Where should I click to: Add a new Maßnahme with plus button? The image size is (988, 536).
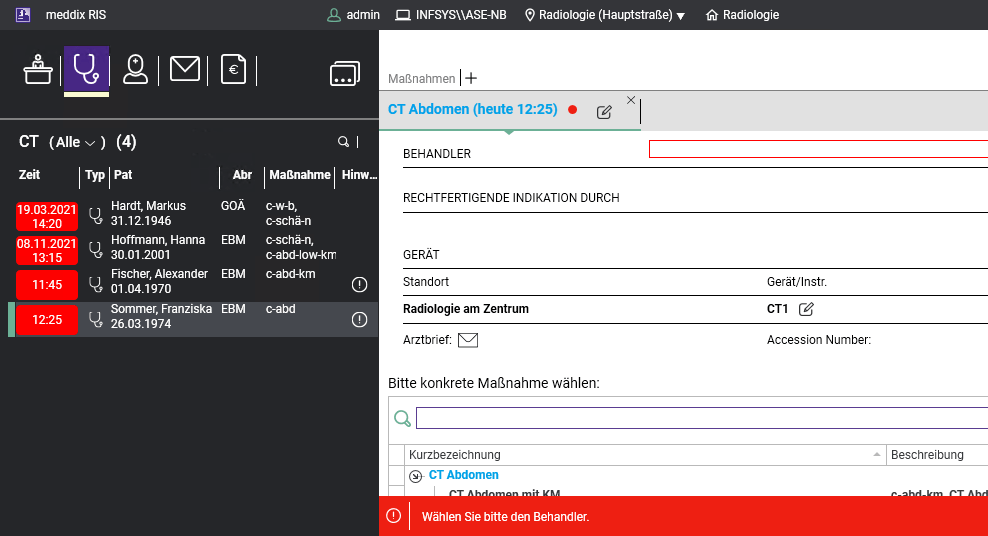pos(472,79)
